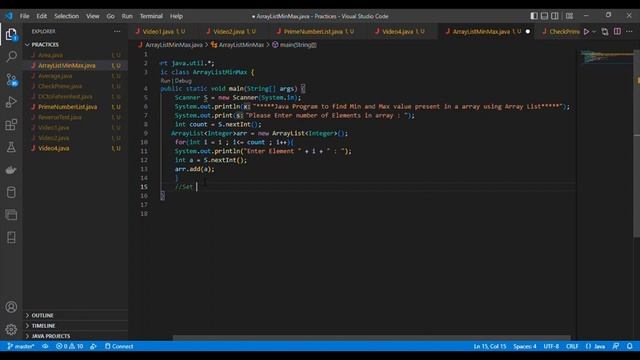Click the errors and warnings status indicator
Image resolution: width=640 pixels, height=360 pixels.
point(69,346)
